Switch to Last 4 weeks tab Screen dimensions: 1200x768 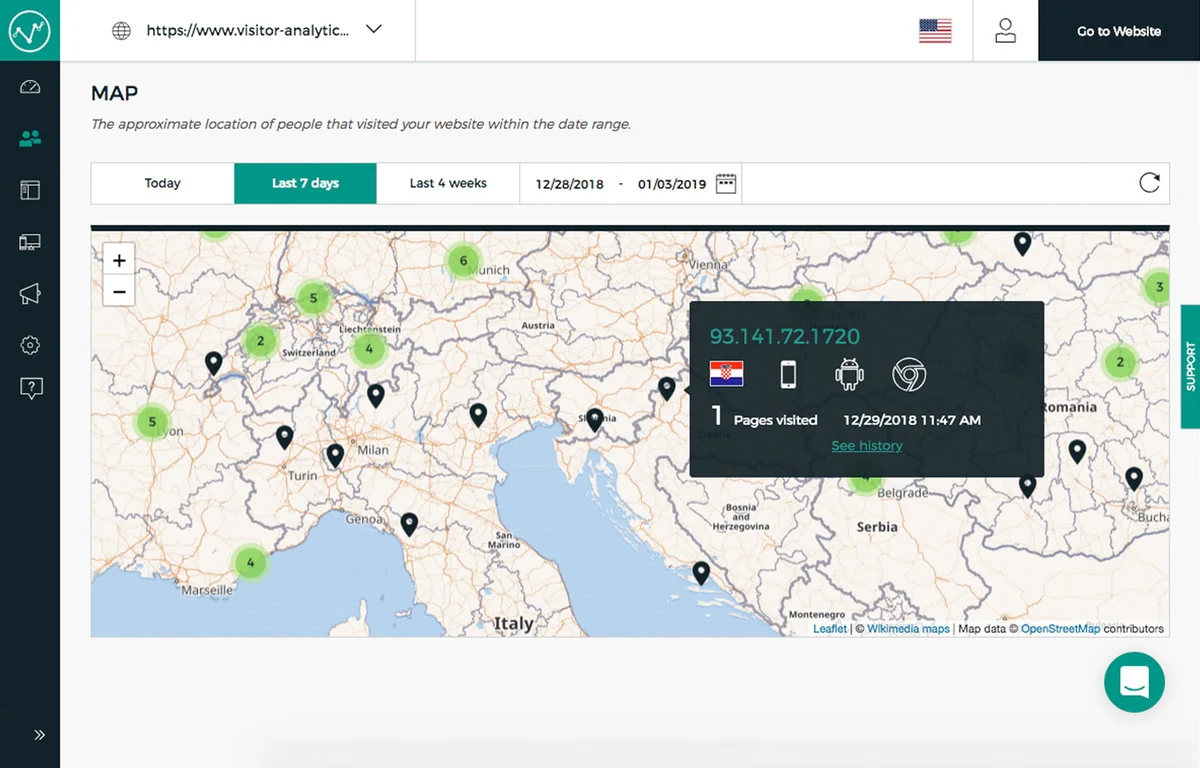pyautogui.click(x=448, y=184)
